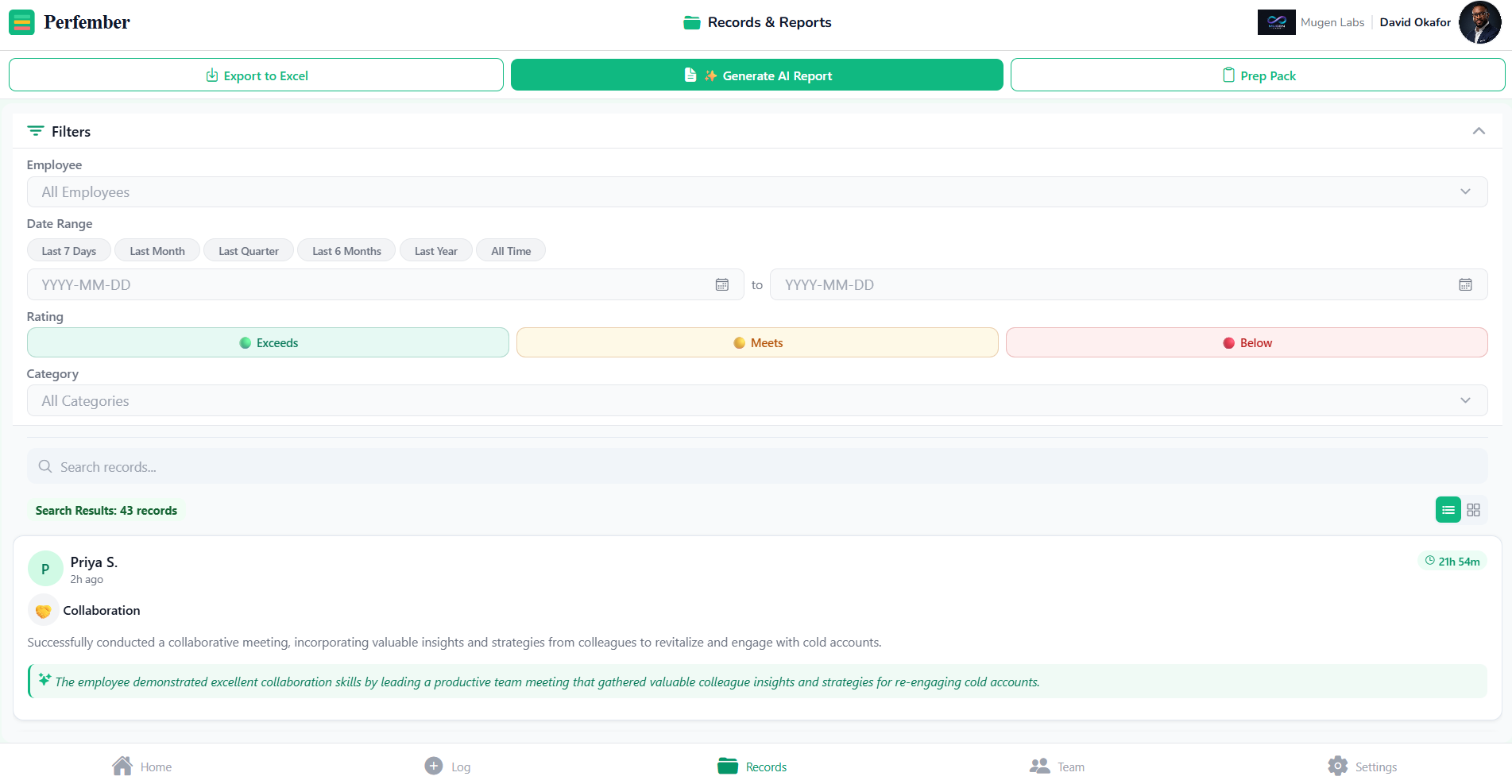Switch results to grid view
This screenshot has width=1512, height=784.
tap(1474, 509)
